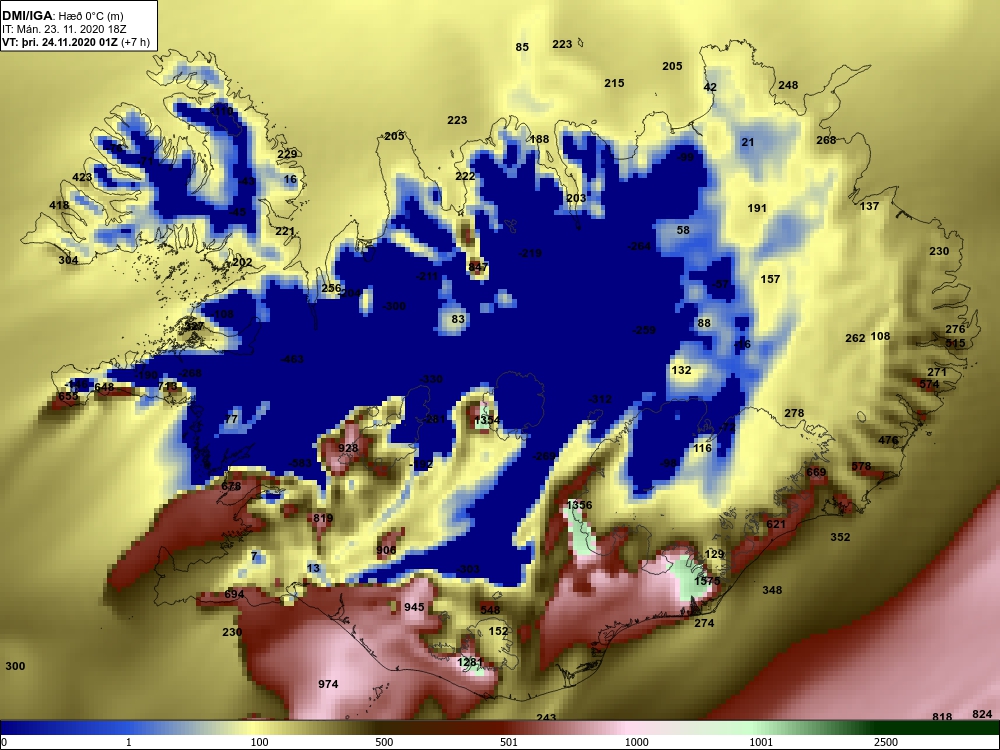Select the map value 215
The height and width of the screenshot is (750, 1000).
coord(614,82)
